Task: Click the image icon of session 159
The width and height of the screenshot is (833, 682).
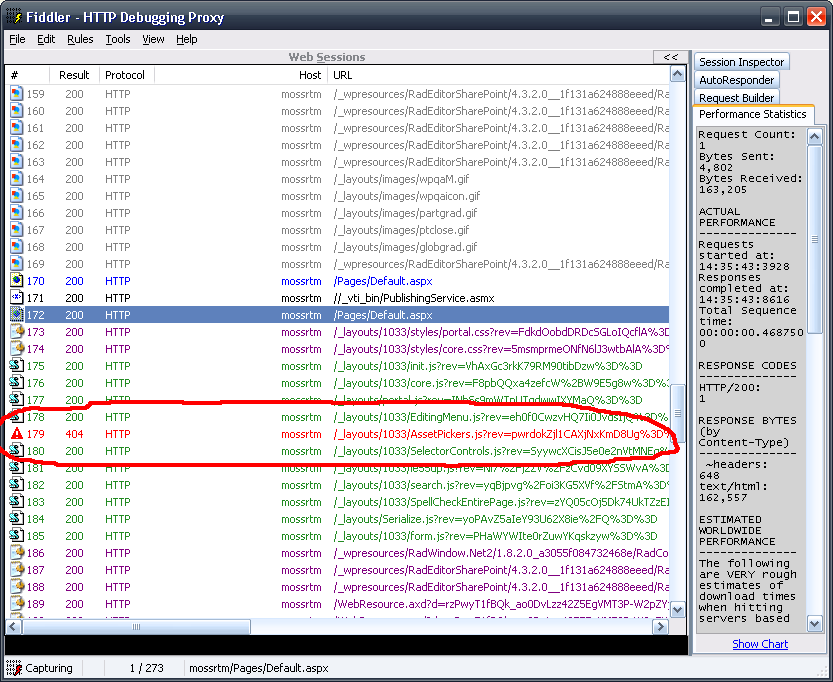Action: click(17, 94)
